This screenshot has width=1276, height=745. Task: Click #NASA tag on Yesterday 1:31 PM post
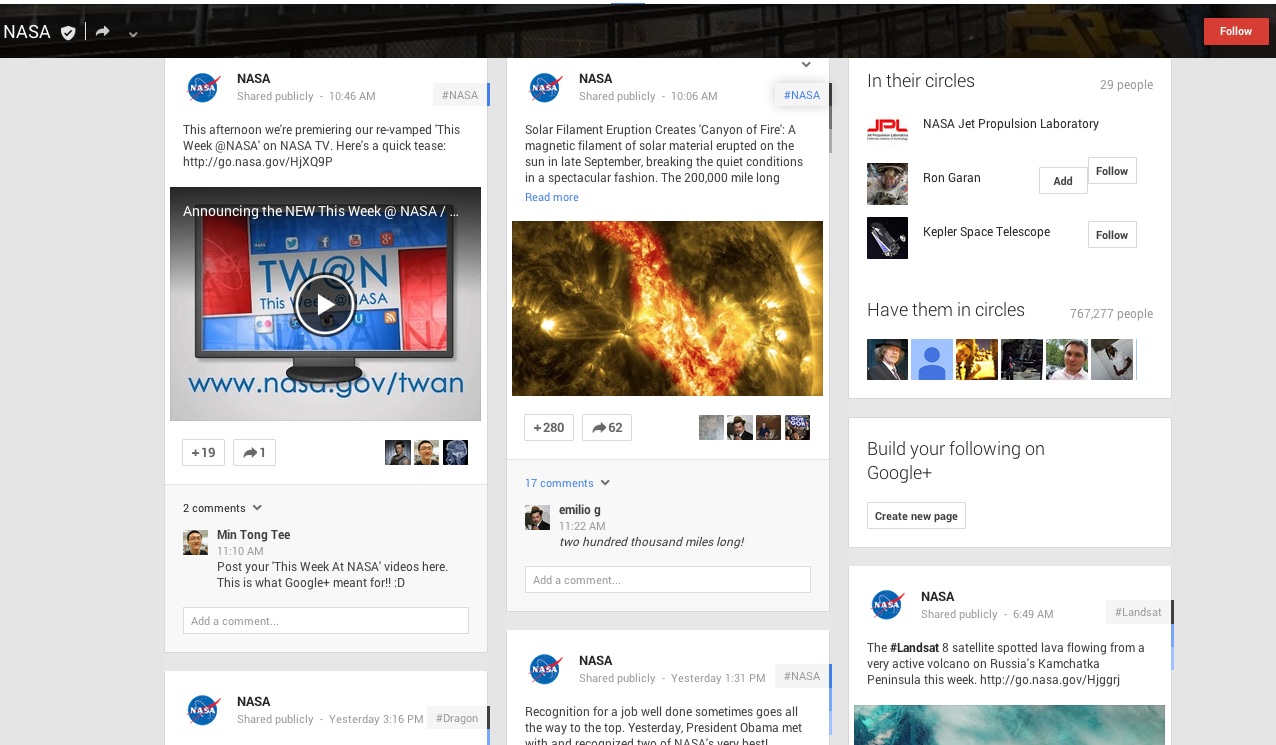[802, 676]
